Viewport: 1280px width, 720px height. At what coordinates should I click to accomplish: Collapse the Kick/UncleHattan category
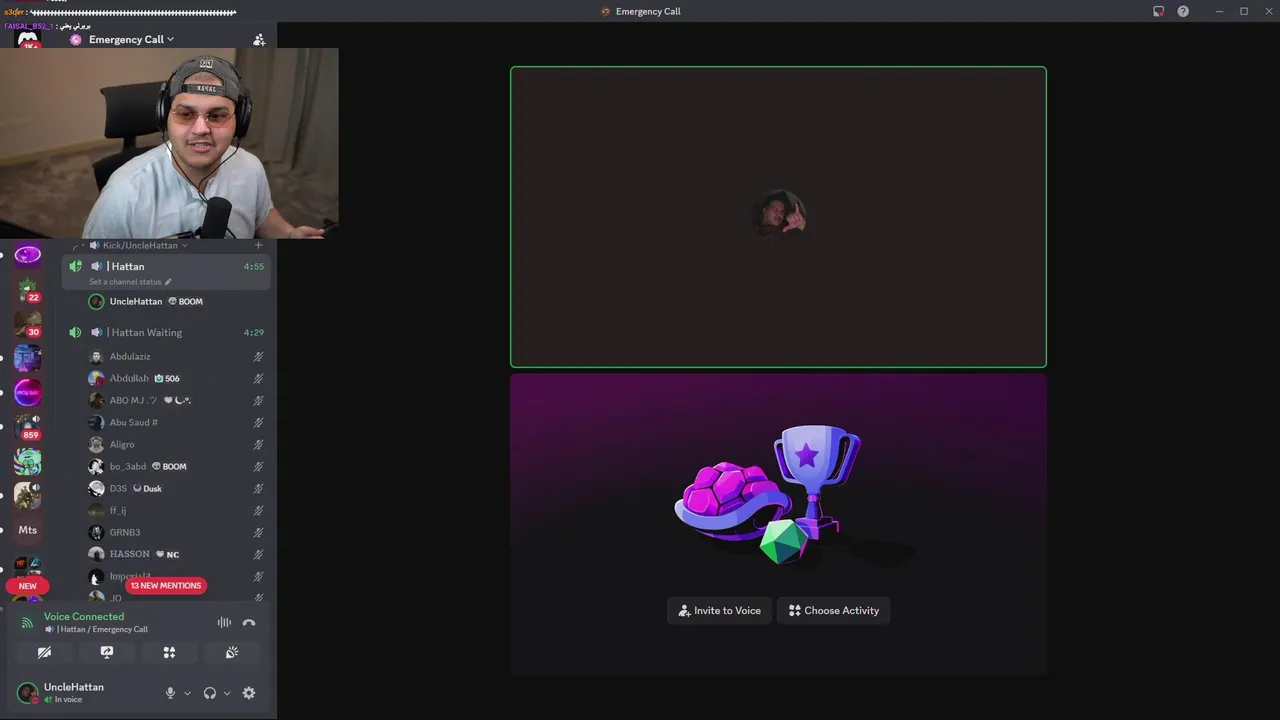pyautogui.click(x=138, y=245)
